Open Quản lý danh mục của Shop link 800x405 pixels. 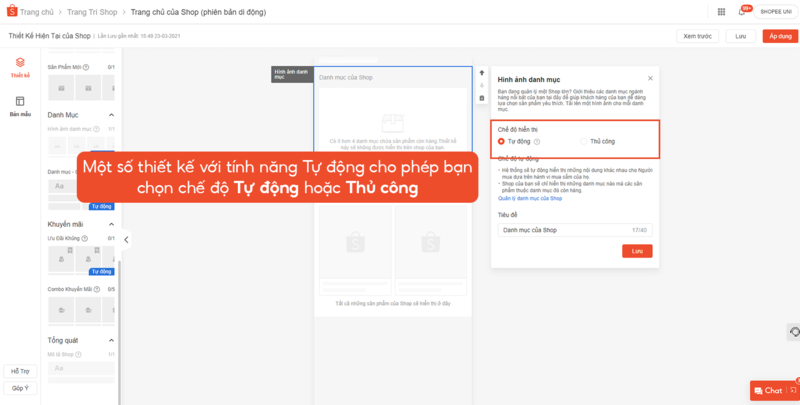pos(530,199)
